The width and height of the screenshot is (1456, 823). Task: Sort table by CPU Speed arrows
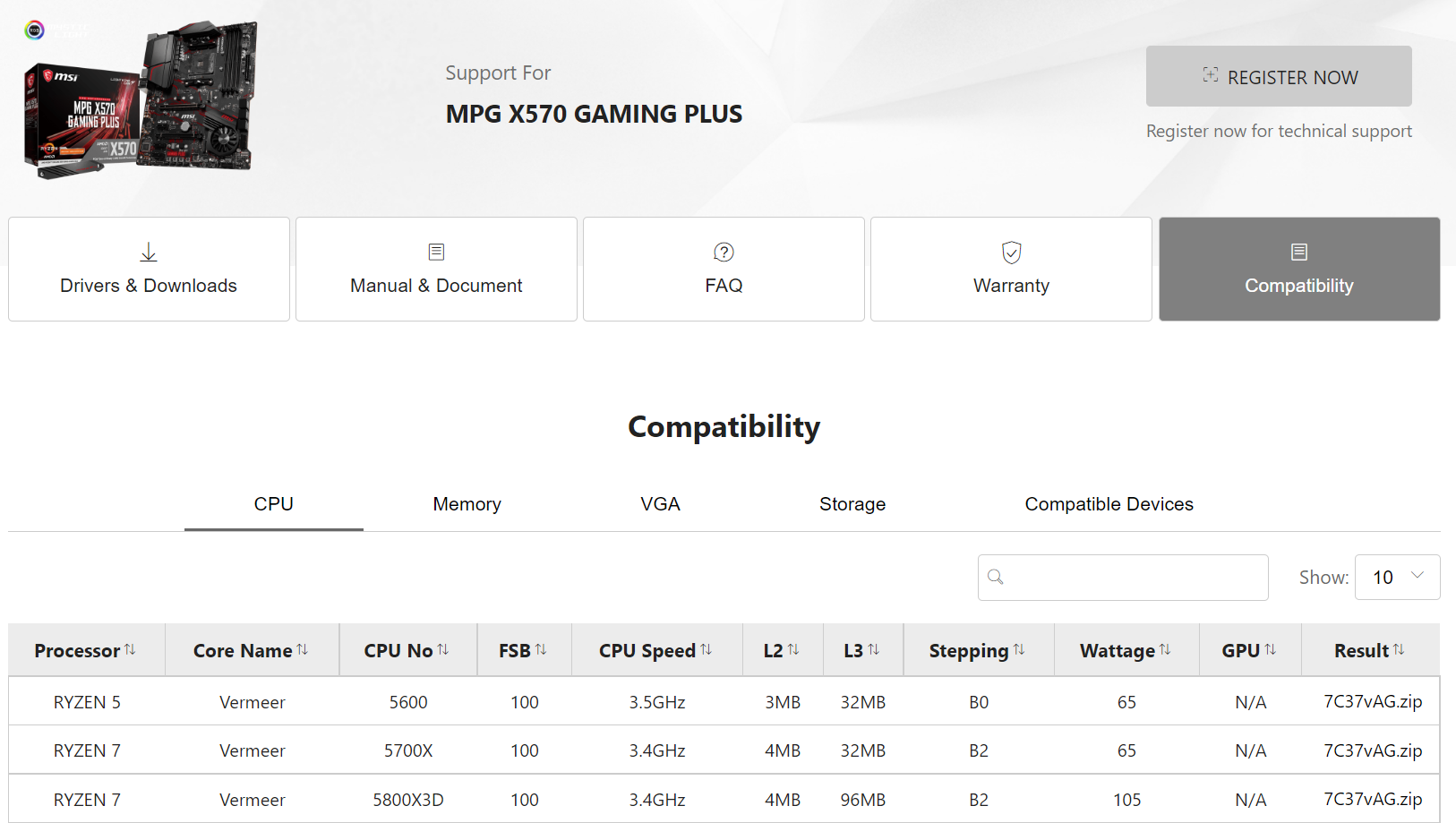707,650
